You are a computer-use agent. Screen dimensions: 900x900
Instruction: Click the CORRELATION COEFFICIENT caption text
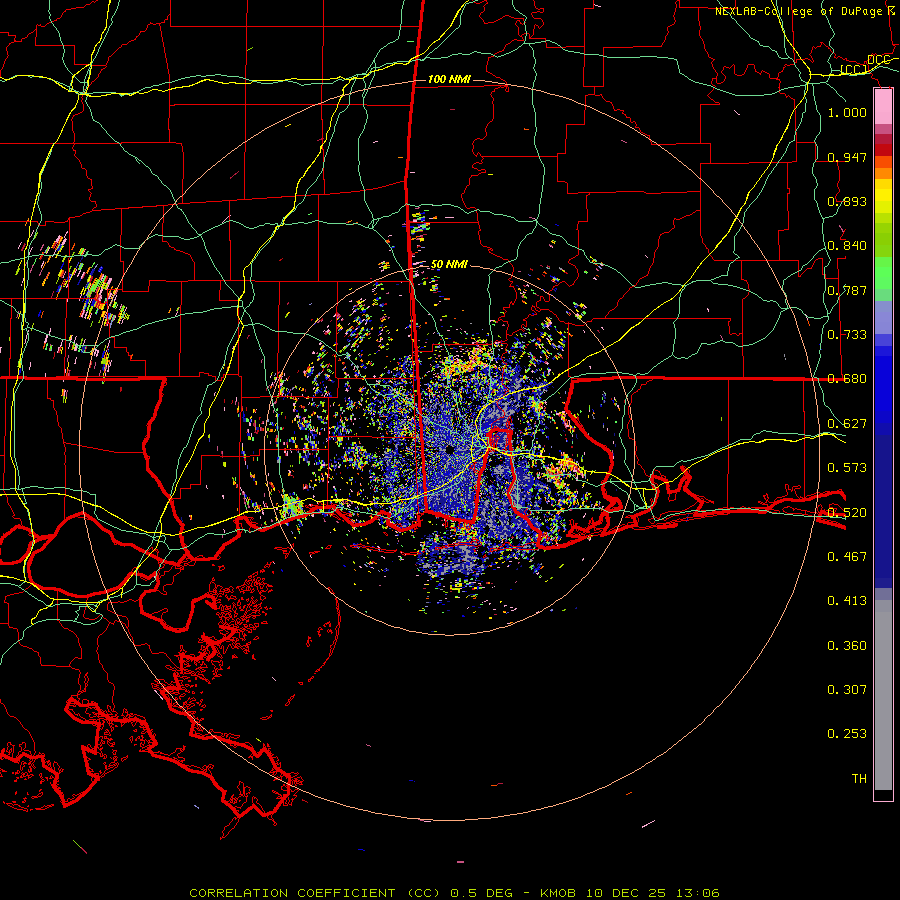click(292, 893)
